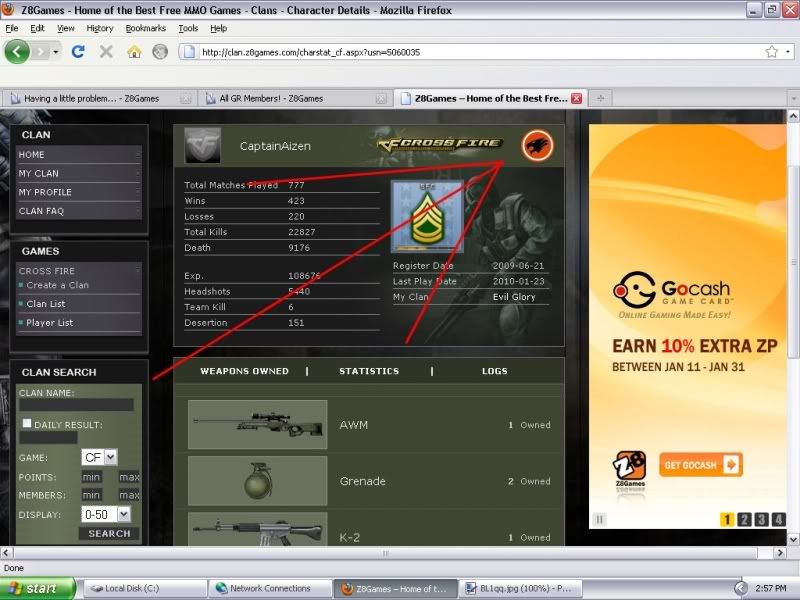Open the Windows Start button
The height and width of the screenshot is (600, 800).
click(x=38, y=588)
